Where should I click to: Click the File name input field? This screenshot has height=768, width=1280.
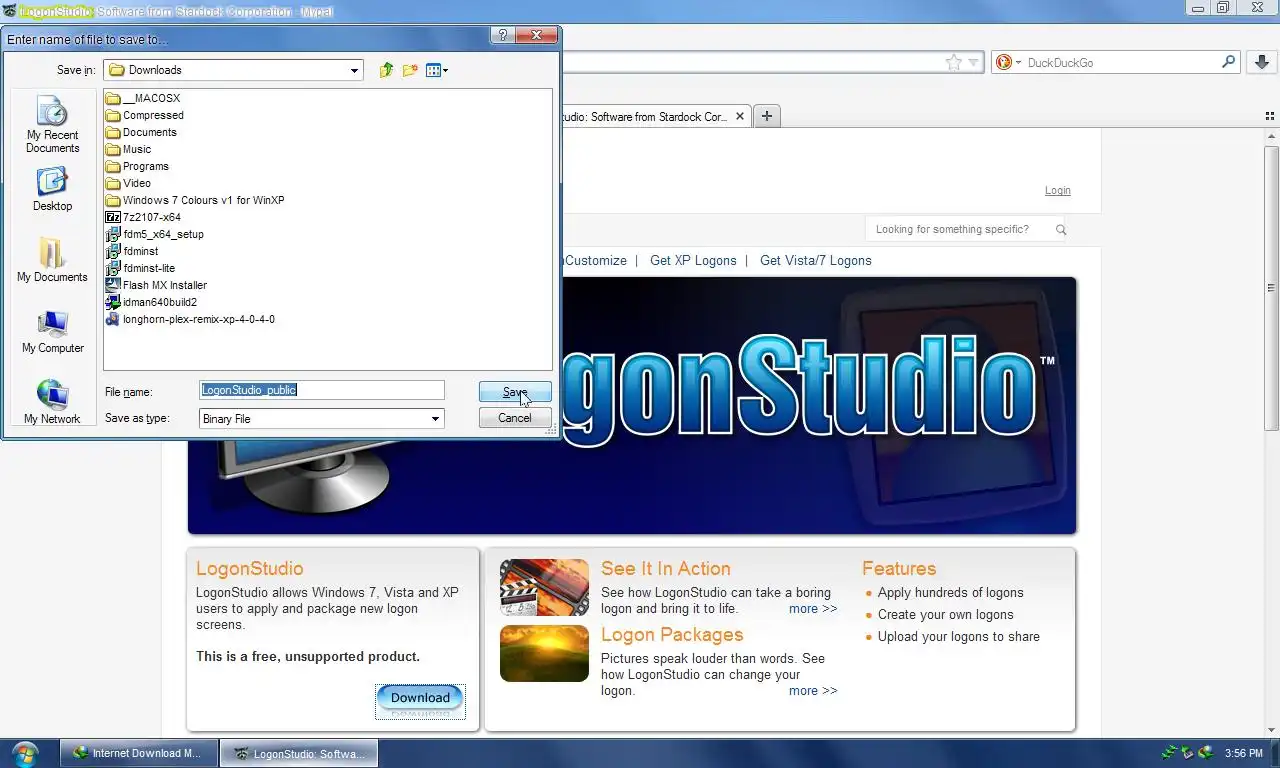[321, 390]
